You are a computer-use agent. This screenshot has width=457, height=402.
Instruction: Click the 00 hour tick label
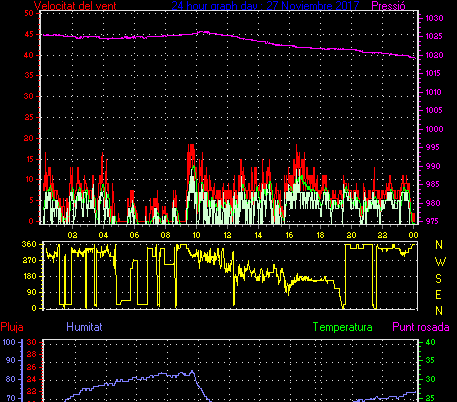pos(413,235)
